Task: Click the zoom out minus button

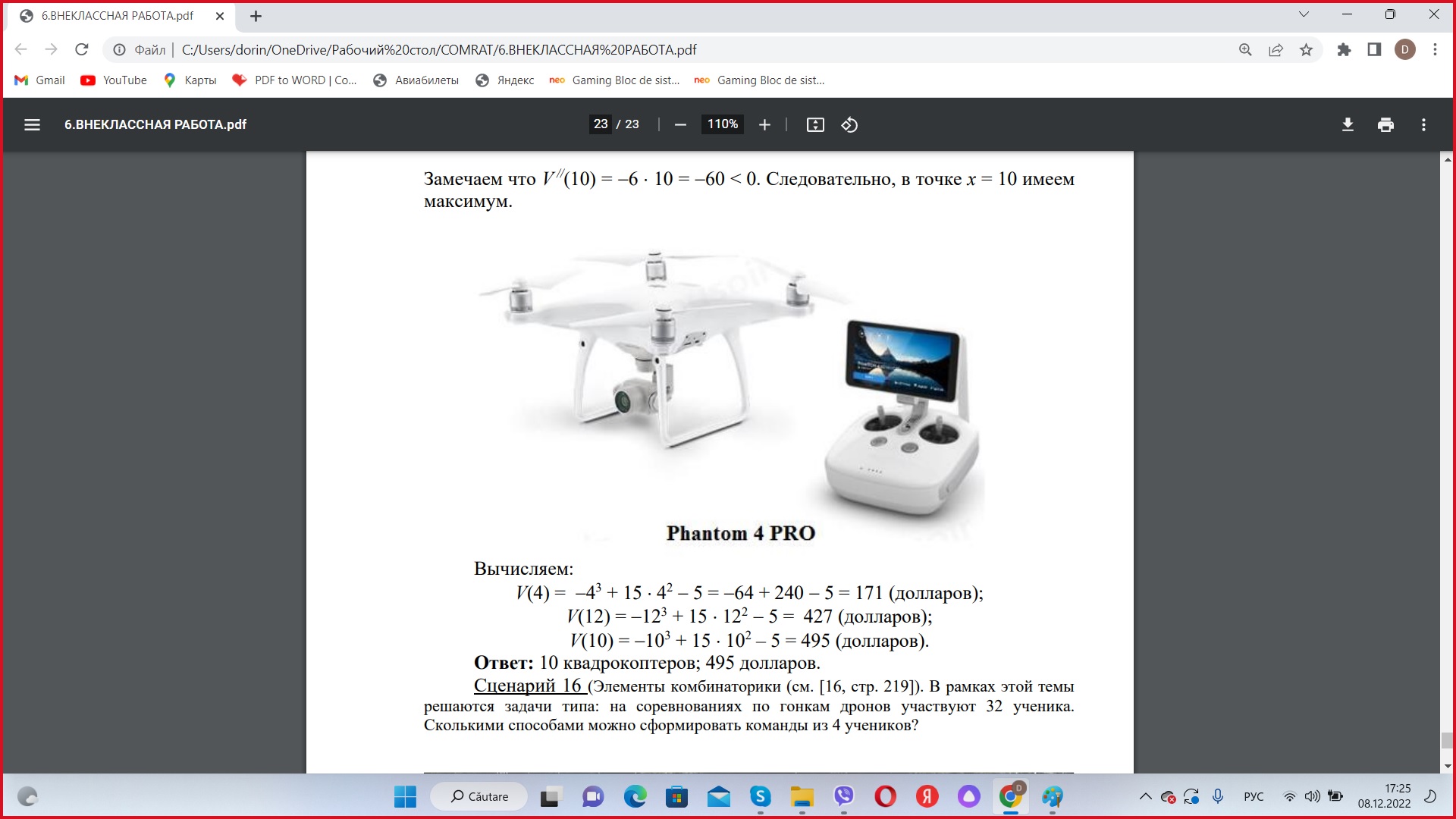Action: [x=680, y=125]
